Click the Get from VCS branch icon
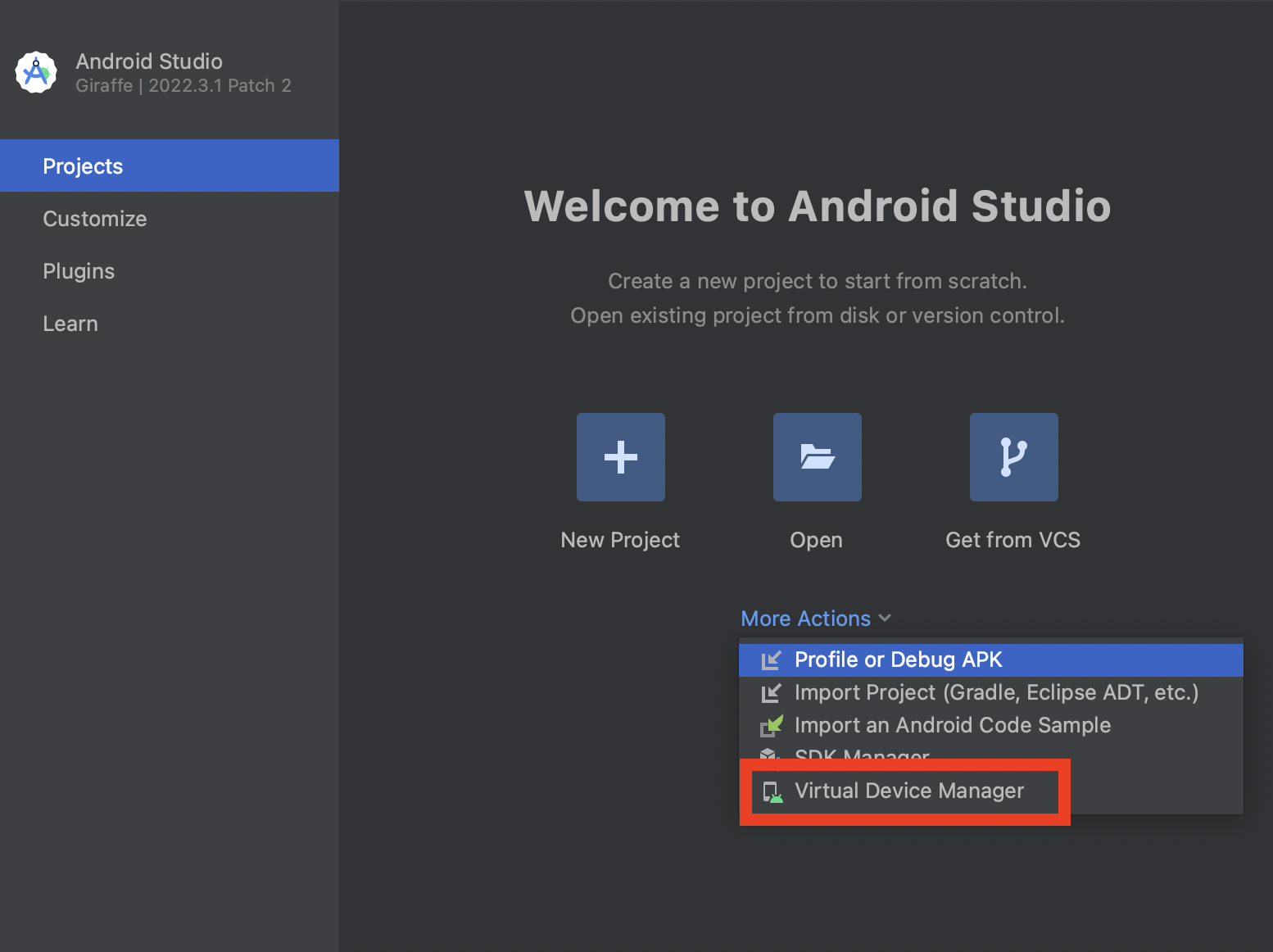This screenshot has height=952, width=1273. tap(1014, 457)
